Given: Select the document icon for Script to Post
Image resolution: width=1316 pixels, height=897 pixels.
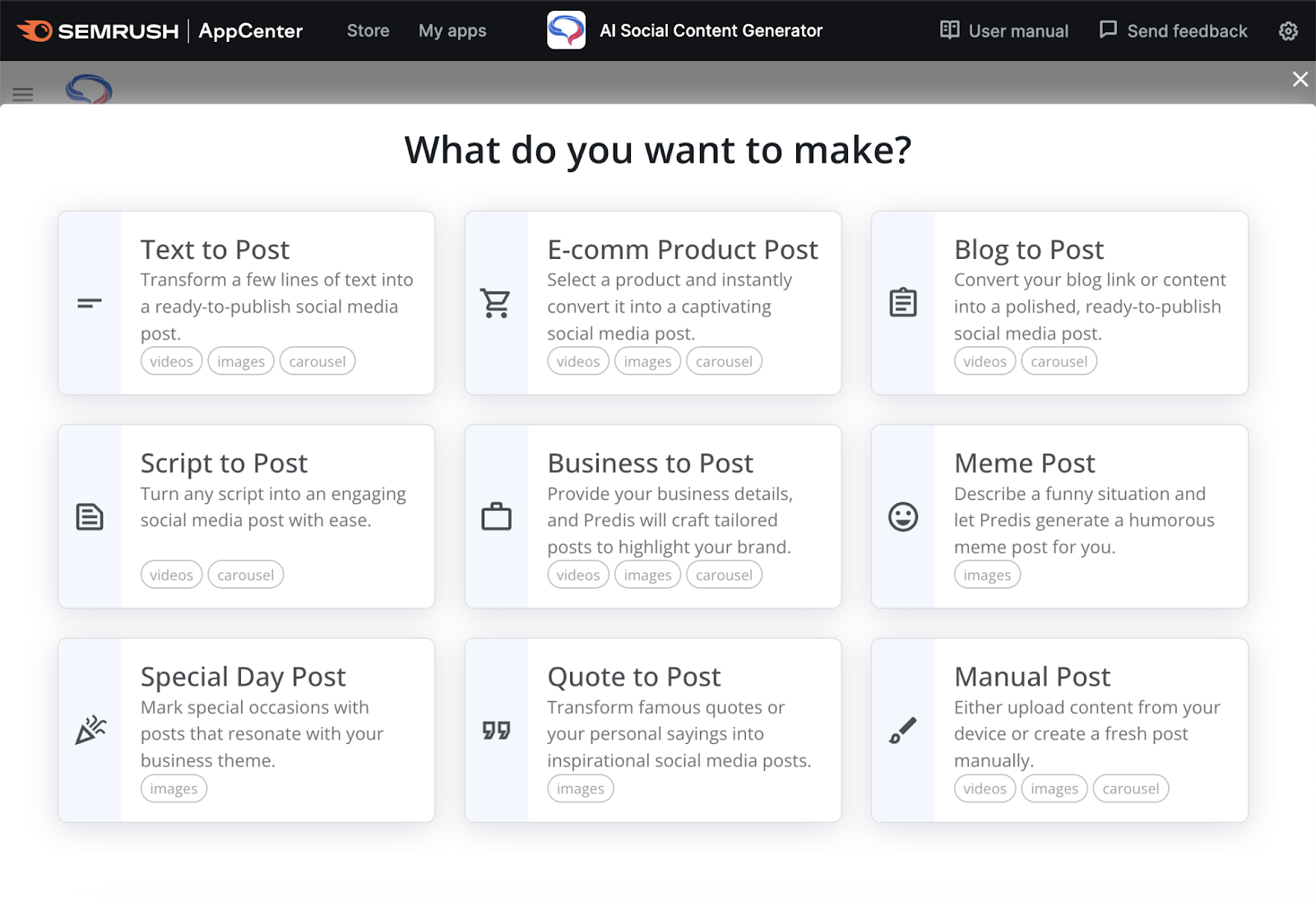Looking at the screenshot, I should click(88, 516).
